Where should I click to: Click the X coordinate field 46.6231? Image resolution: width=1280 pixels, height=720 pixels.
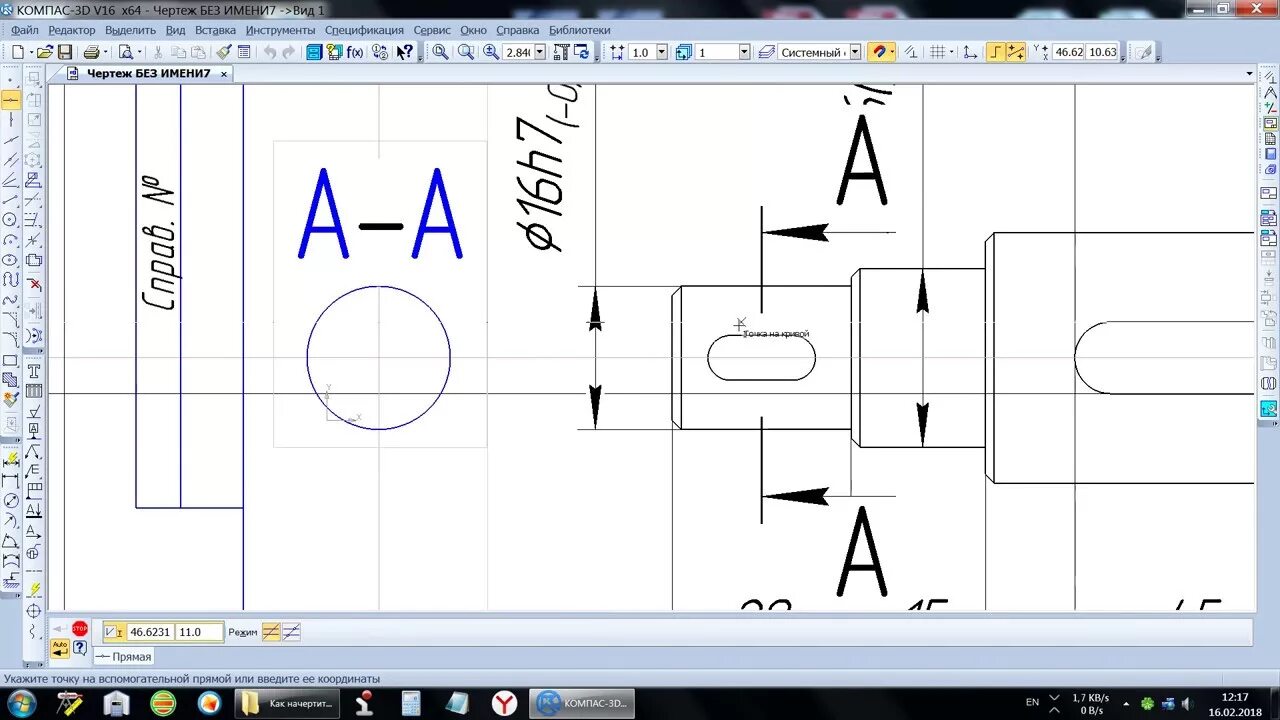point(150,632)
